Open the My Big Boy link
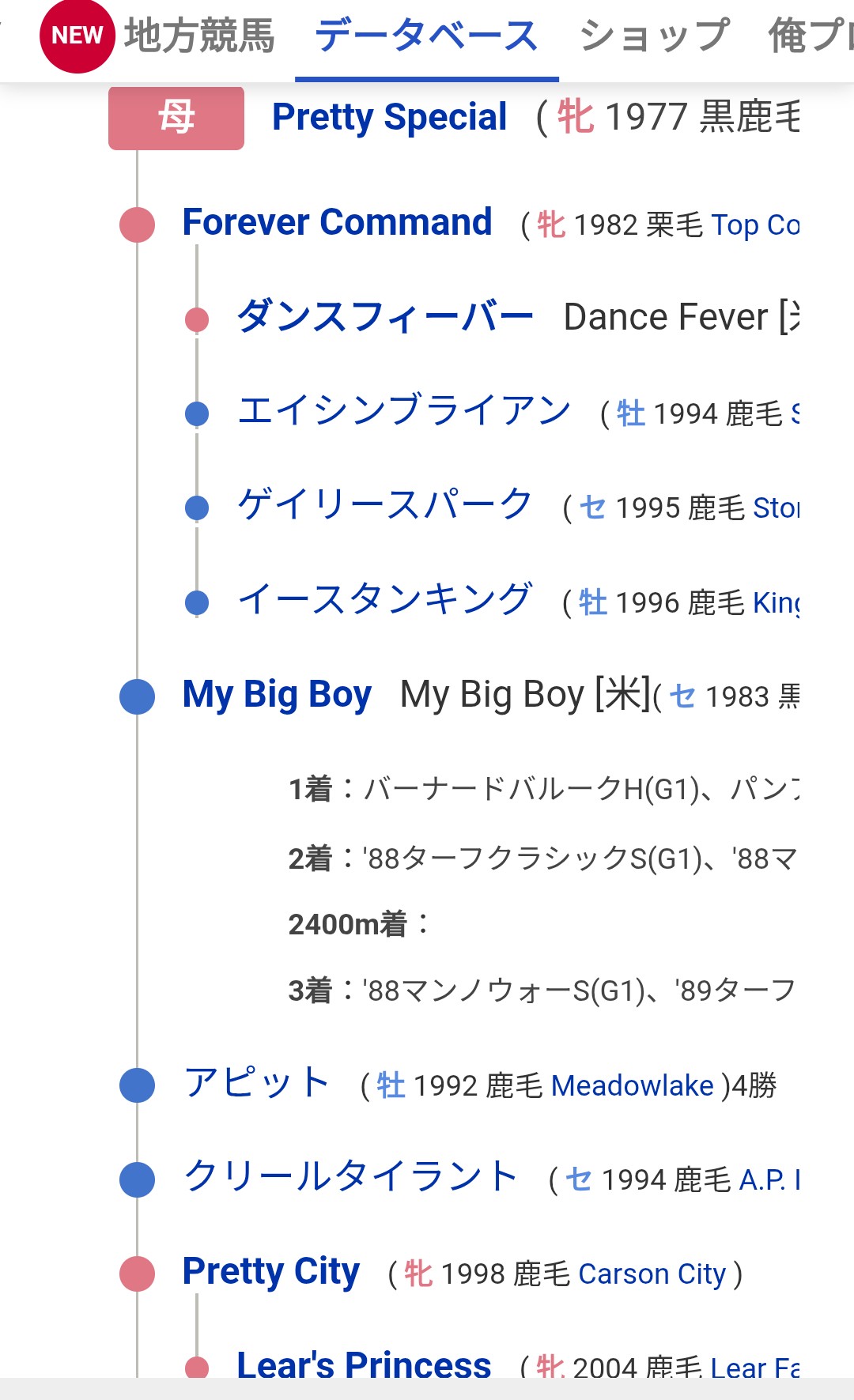Screen dimensions: 854x1400 pos(277,695)
